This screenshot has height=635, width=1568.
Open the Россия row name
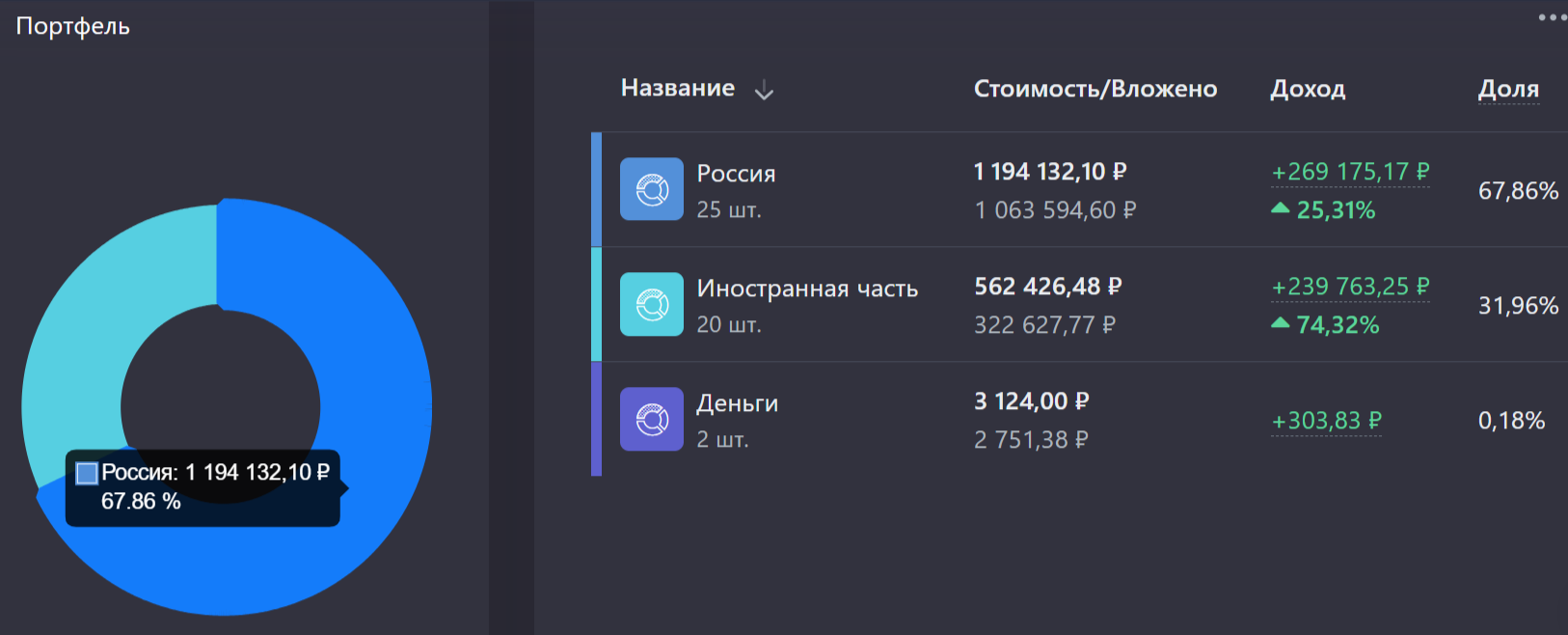[736, 174]
